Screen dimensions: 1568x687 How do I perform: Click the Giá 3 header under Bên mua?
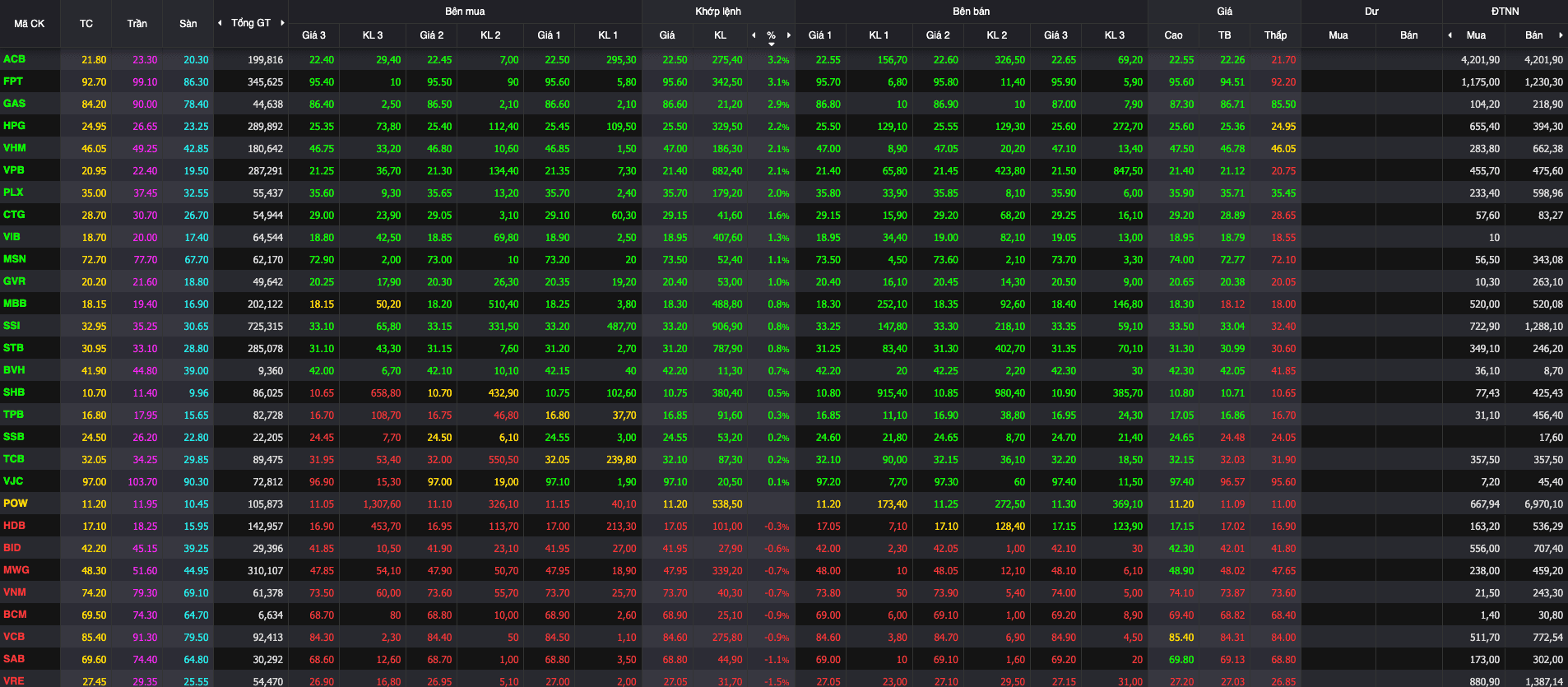click(x=313, y=35)
